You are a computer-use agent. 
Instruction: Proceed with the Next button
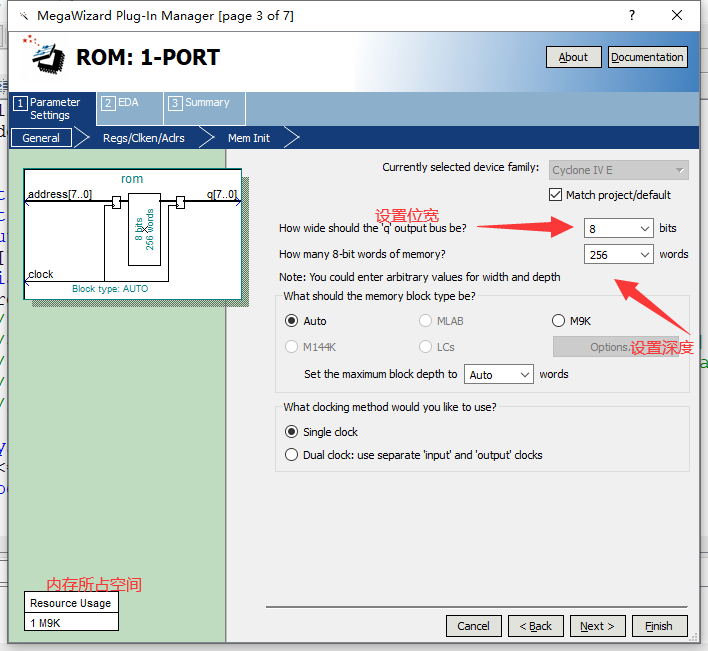click(597, 626)
